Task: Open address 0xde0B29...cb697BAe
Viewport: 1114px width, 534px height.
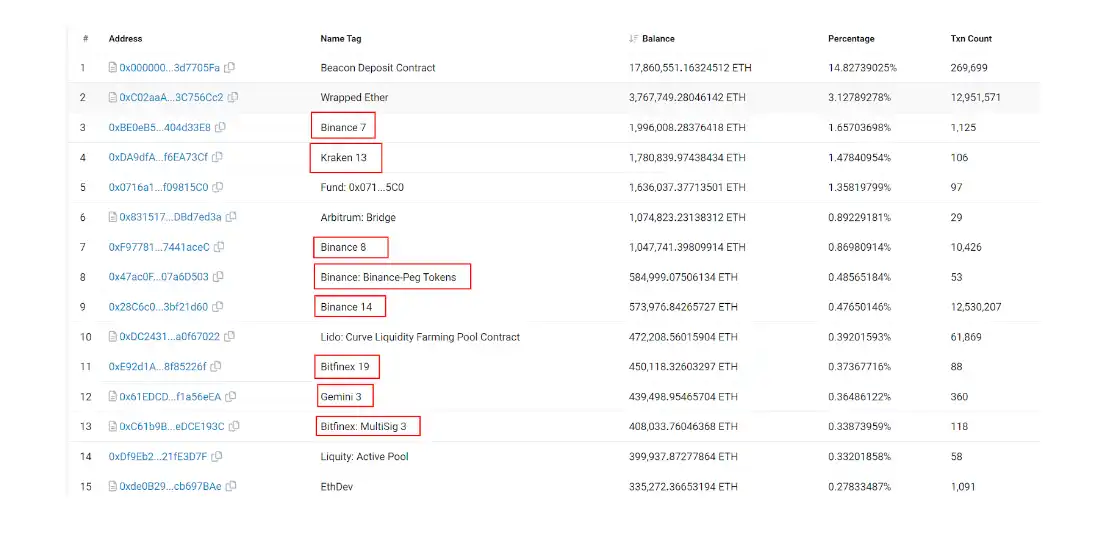Action: 171,486
